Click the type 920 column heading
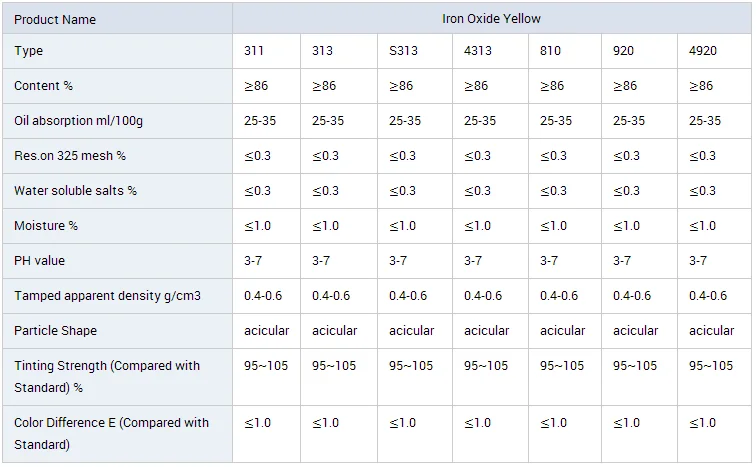The width and height of the screenshot is (756, 467). click(622, 51)
